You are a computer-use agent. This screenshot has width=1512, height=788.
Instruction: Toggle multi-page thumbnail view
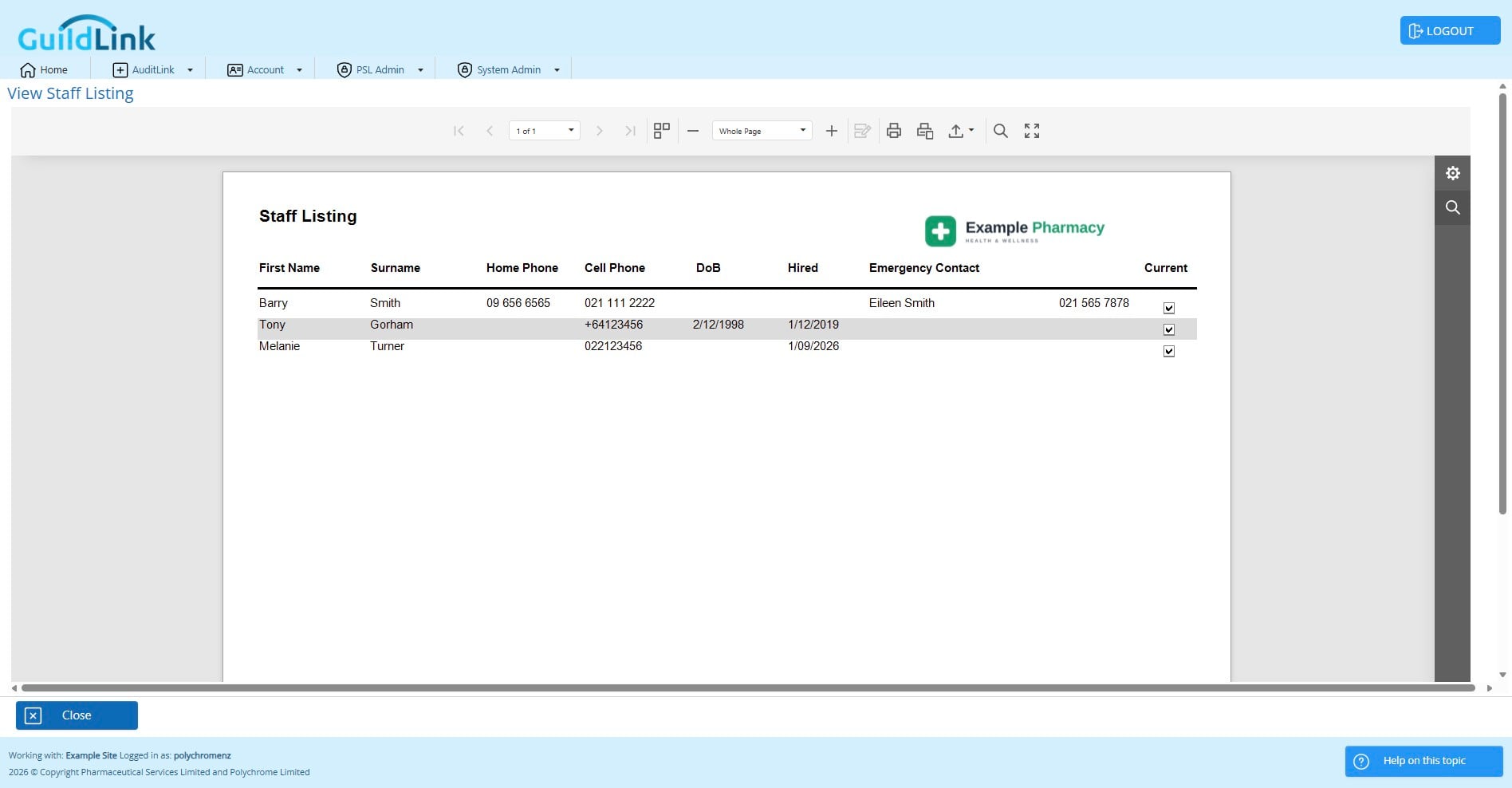coord(662,131)
